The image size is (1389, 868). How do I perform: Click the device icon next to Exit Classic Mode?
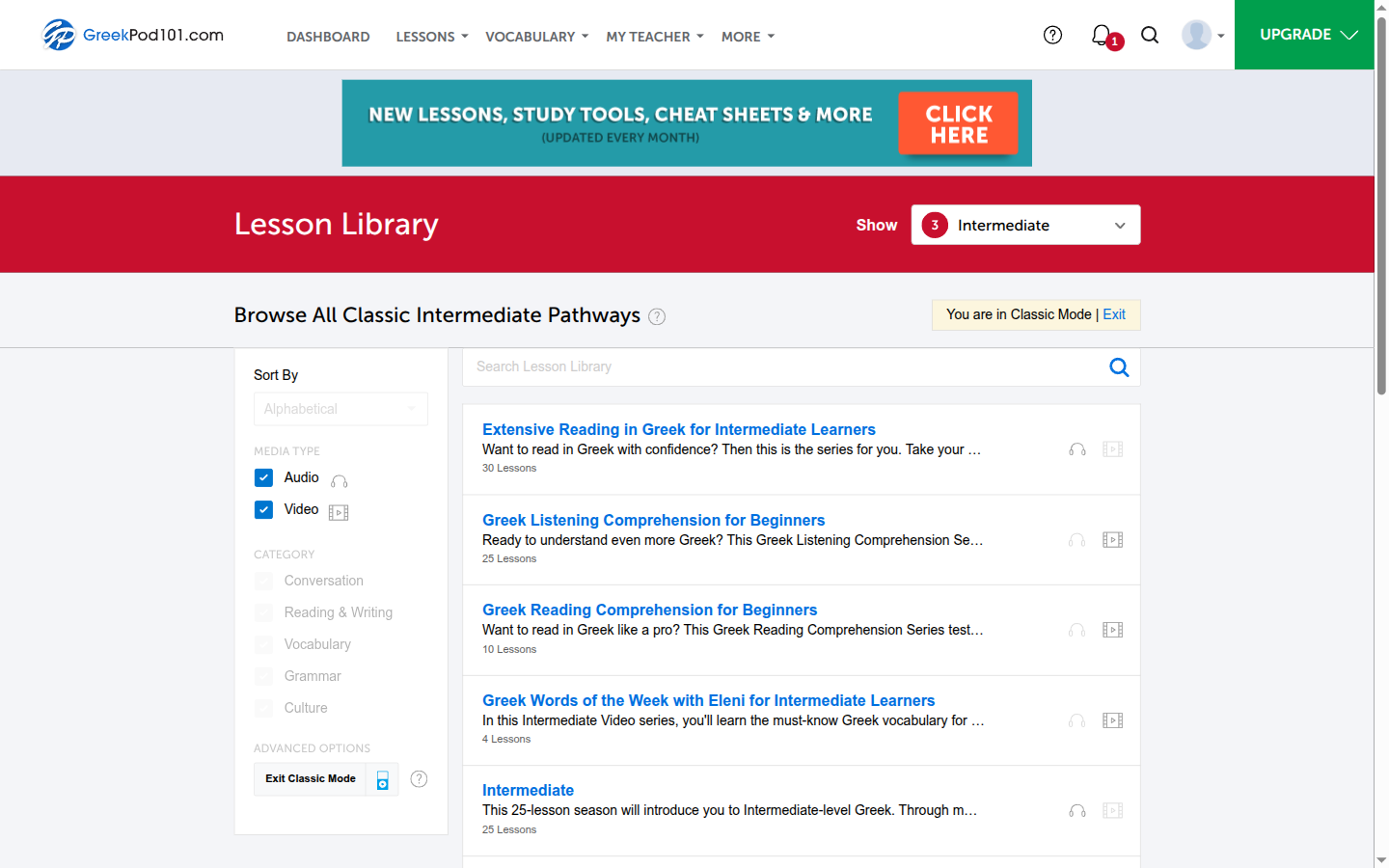pyautogui.click(x=383, y=779)
